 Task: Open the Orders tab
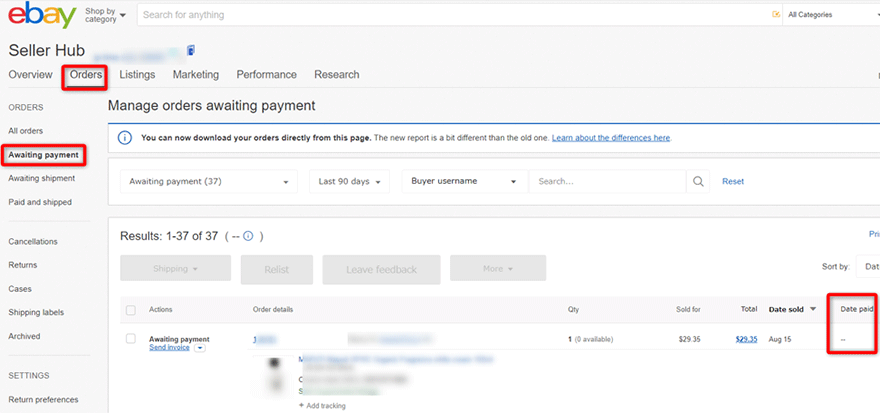[86, 75]
